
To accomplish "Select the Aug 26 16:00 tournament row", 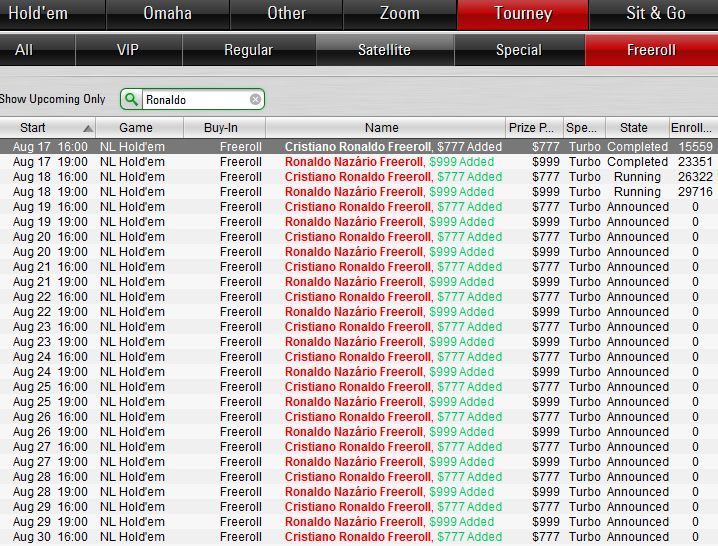I will 359,417.
